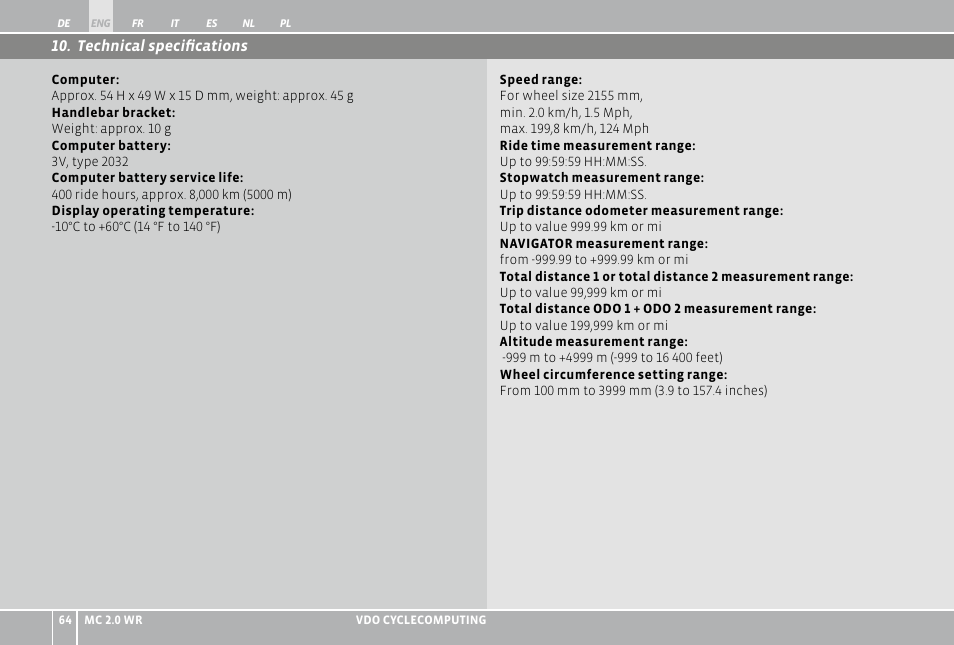Click the 'Computer battery:' label
The height and width of the screenshot is (645, 954).
pos(111,145)
